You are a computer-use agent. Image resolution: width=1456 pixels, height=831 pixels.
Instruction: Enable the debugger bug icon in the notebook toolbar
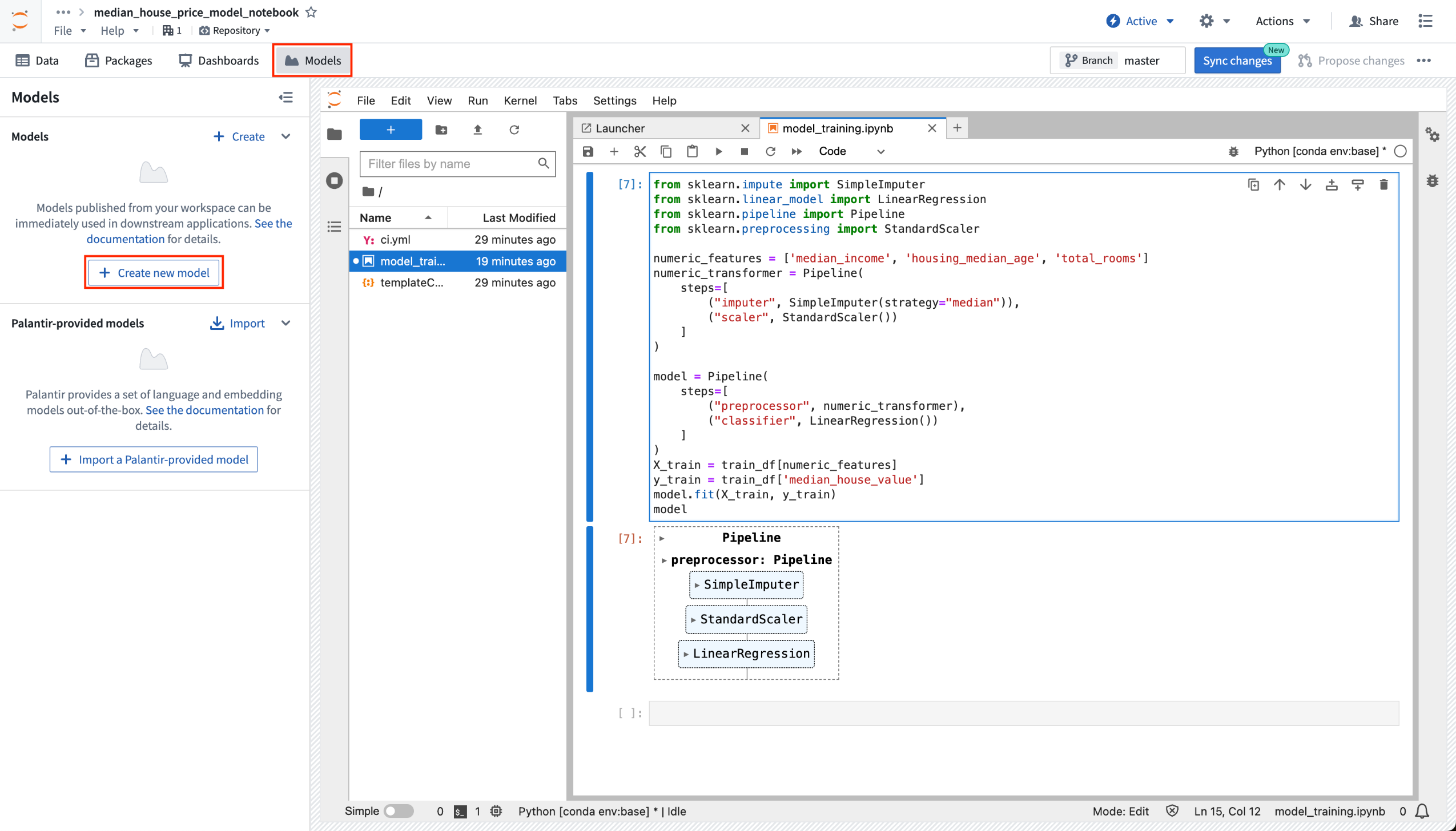(1233, 151)
